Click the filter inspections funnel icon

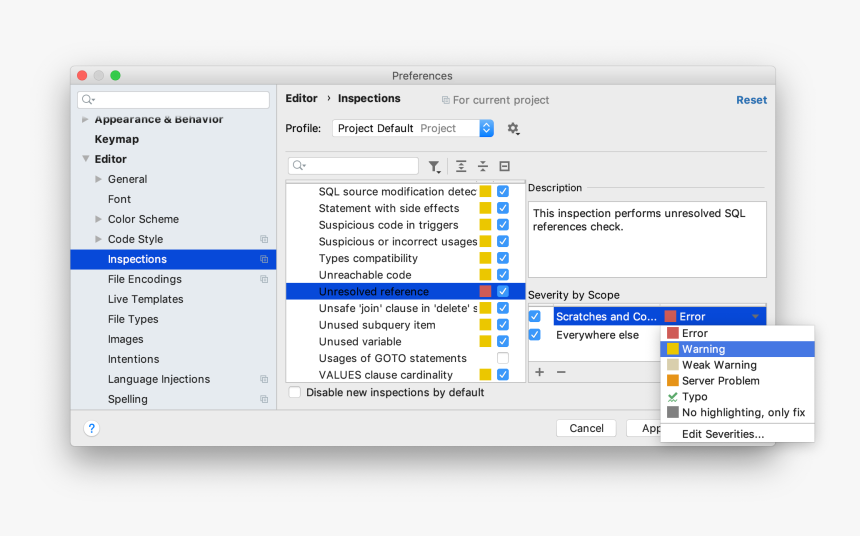434,167
